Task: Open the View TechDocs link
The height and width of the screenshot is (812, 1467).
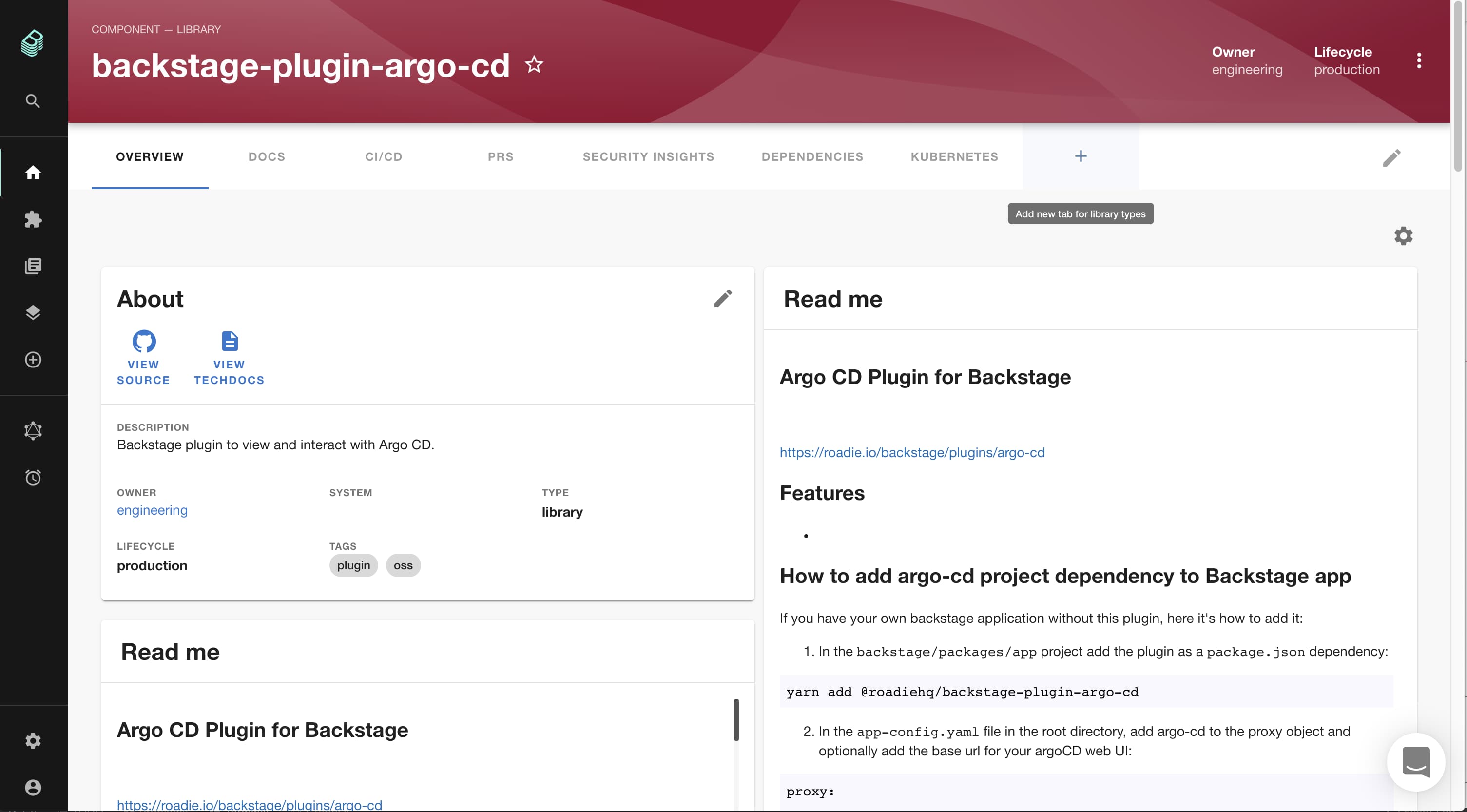Action: point(229,358)
